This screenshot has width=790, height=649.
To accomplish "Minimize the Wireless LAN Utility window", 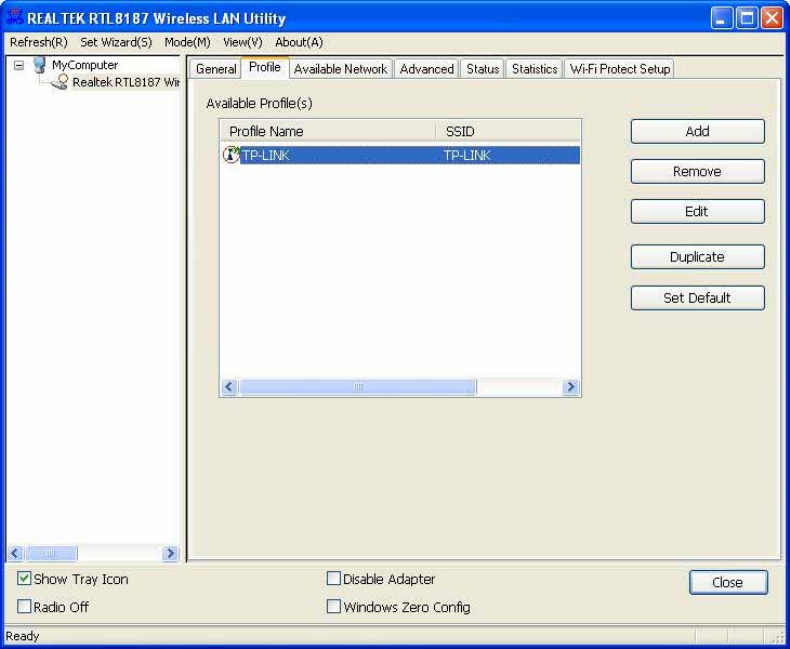I will pyautogui.click(x=721, y=18).
